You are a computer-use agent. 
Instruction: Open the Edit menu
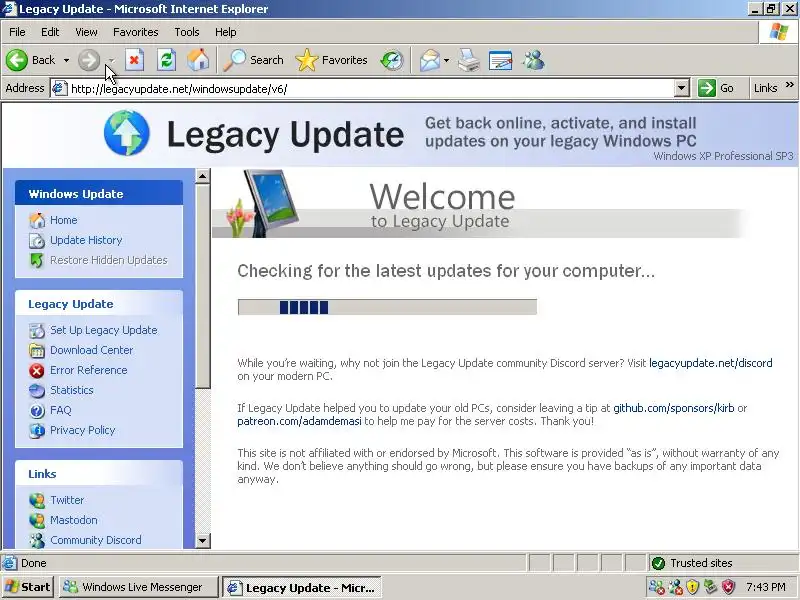[x=50, y=32]
